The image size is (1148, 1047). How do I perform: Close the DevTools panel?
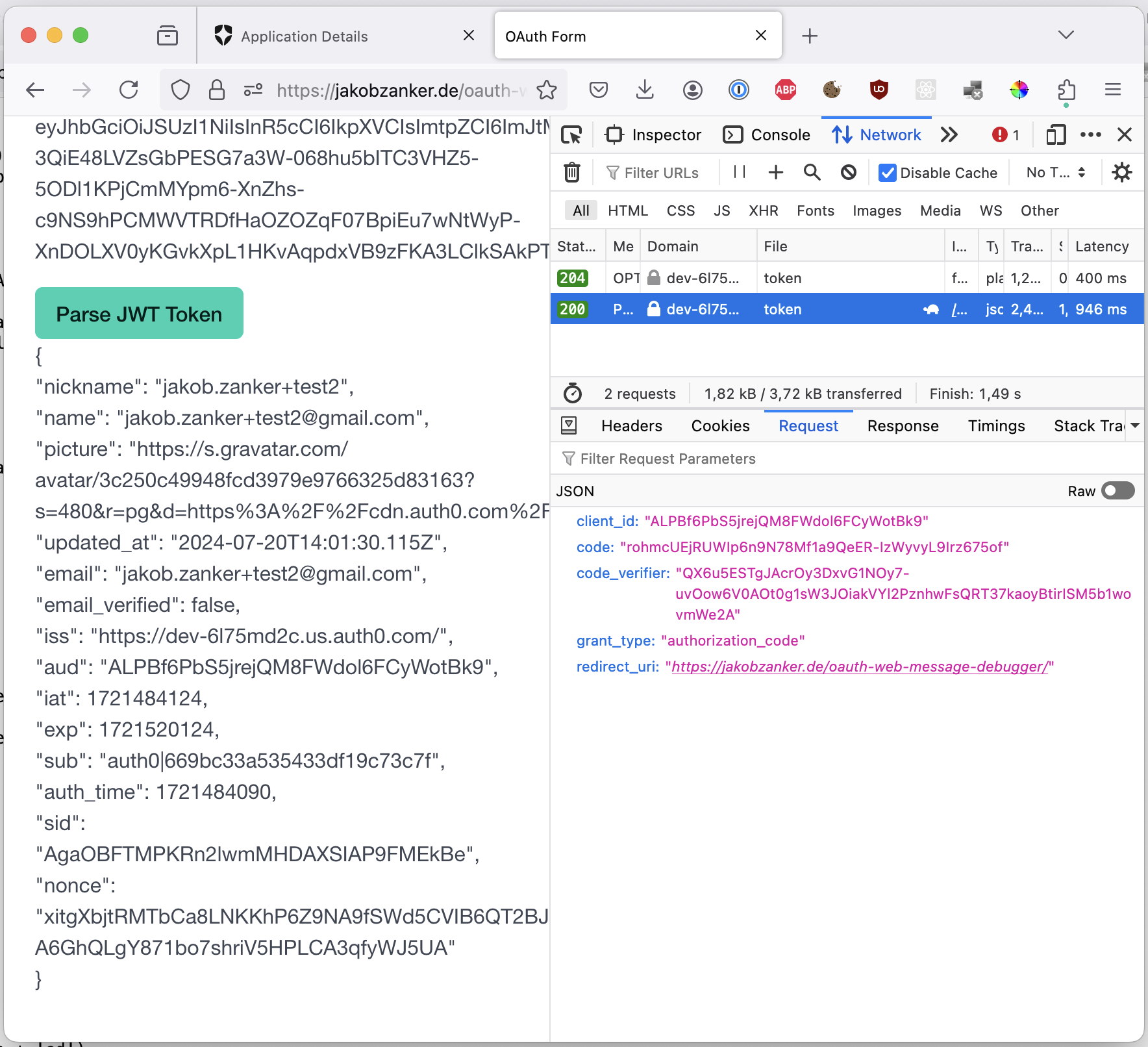1125,135
